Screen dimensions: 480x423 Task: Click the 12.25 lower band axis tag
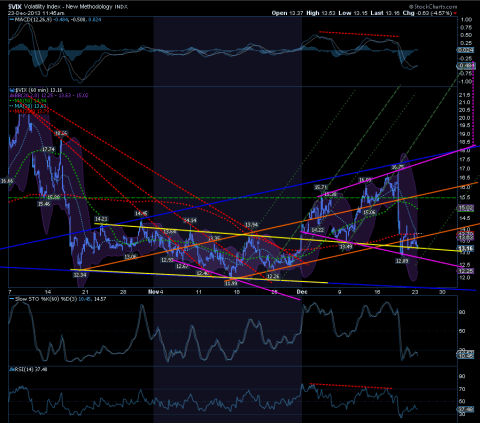pyautogui.click(x=465, y=271)
